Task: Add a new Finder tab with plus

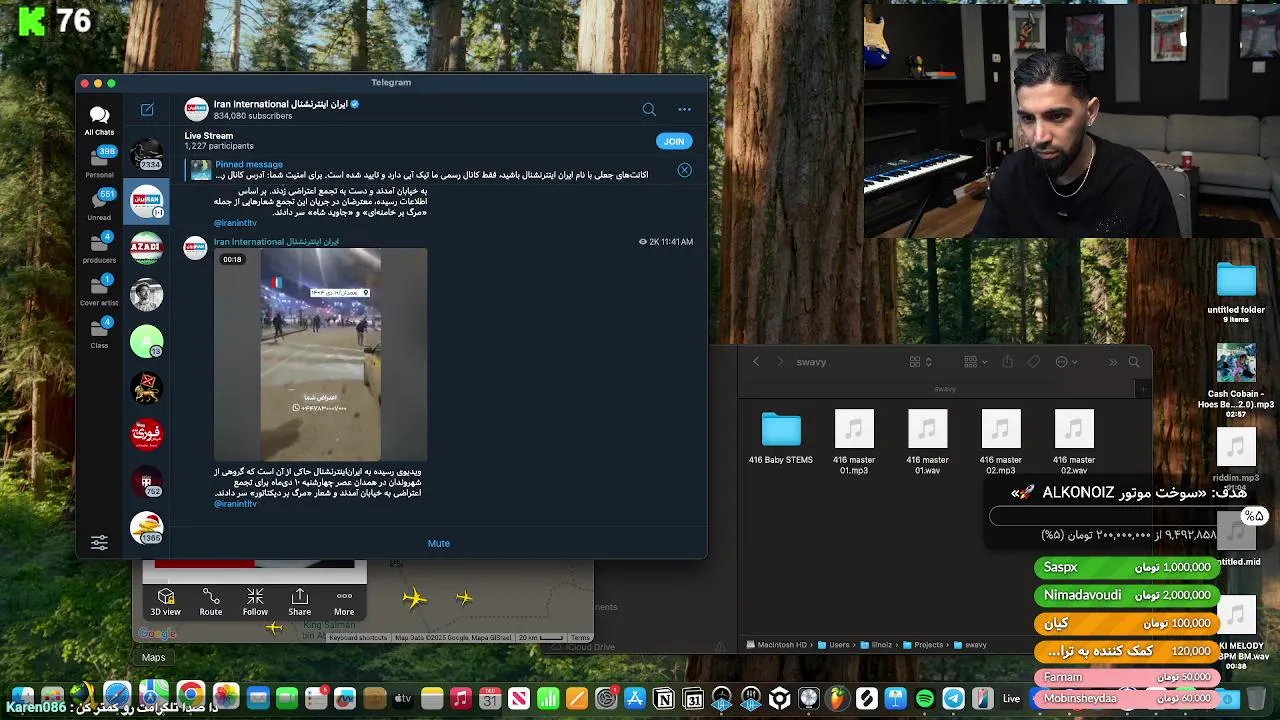Action: (1144, 389)
